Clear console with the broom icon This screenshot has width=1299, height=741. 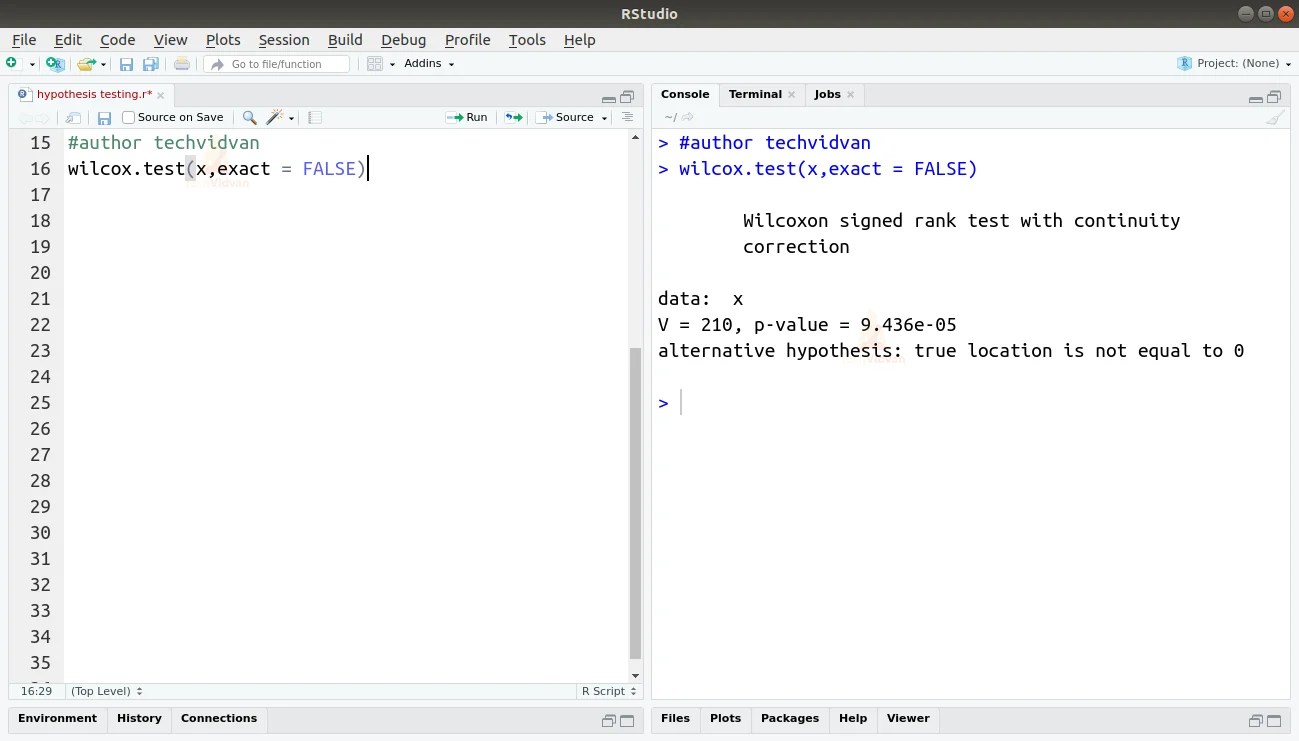1274,117
